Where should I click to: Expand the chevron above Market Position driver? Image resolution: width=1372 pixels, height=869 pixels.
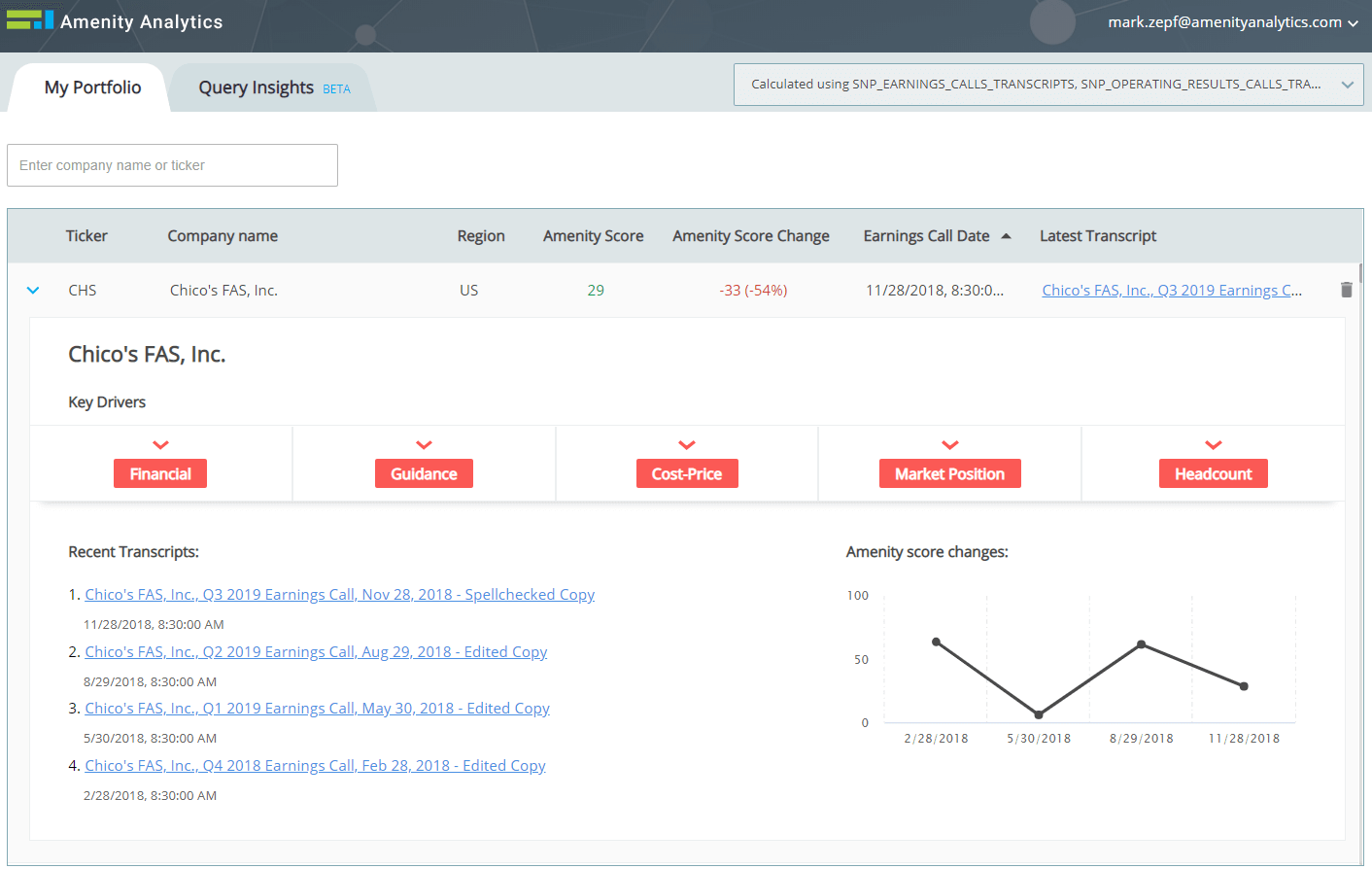[x=950, y=445]
